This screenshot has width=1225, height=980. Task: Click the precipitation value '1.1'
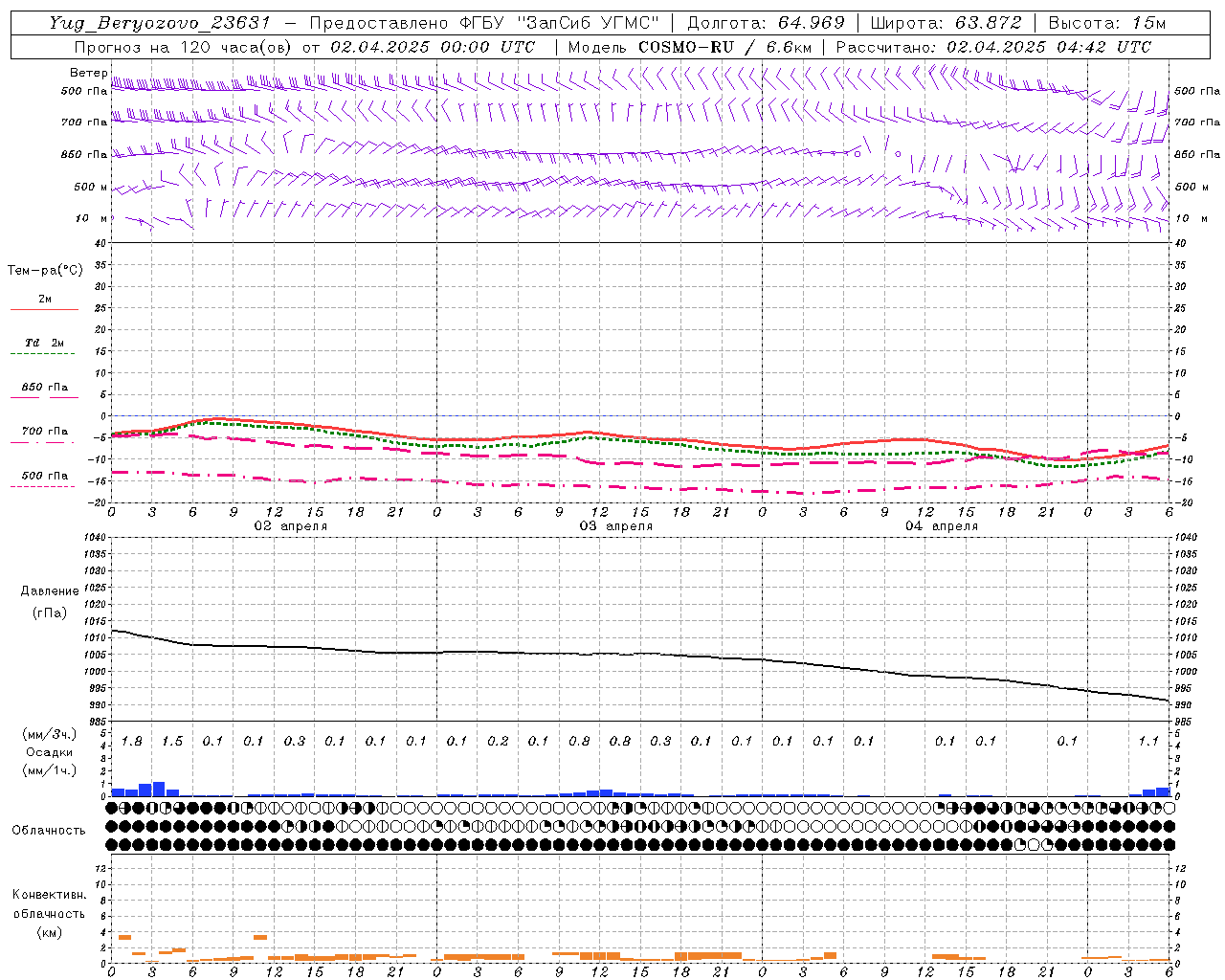1148,741
